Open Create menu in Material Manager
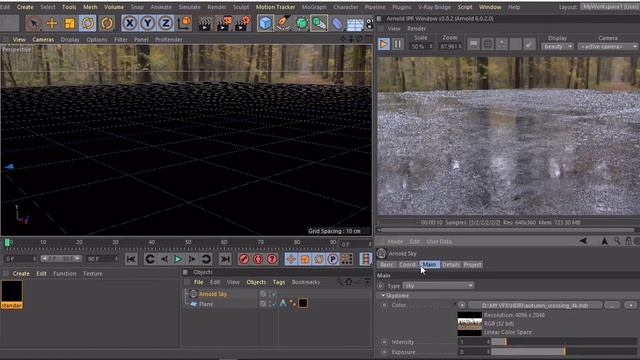Screen dimensions: 640x360 pos(21,273)
